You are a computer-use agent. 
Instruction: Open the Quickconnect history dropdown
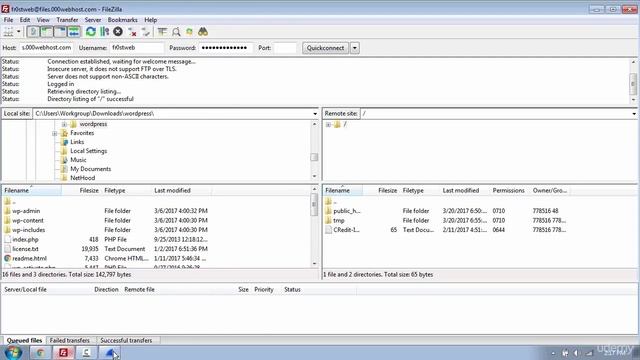pos(355,48)
